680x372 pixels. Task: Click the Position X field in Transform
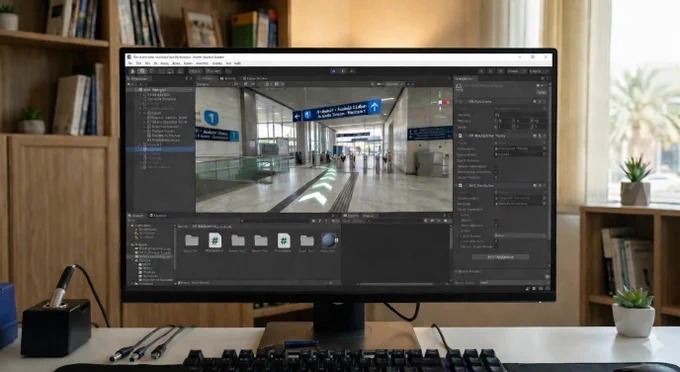click(x=503, y=121)
